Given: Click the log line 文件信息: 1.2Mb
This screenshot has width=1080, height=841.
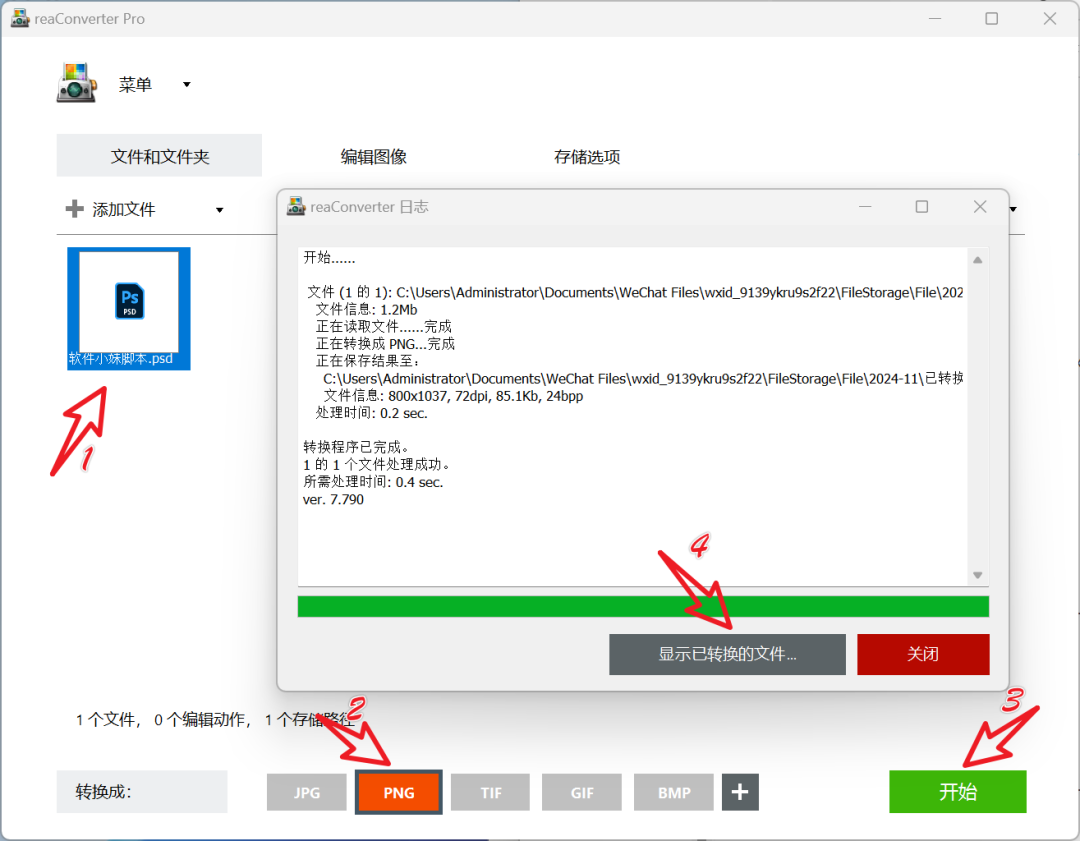Looking at the screenshot, I should (x=366, y=309).
